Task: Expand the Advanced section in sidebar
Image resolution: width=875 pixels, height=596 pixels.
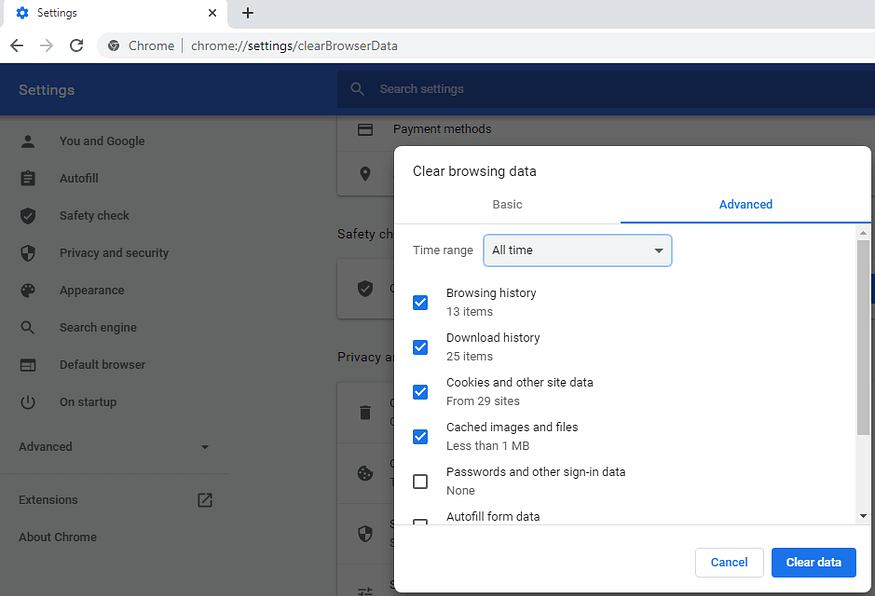Action: tap(114, 447)
